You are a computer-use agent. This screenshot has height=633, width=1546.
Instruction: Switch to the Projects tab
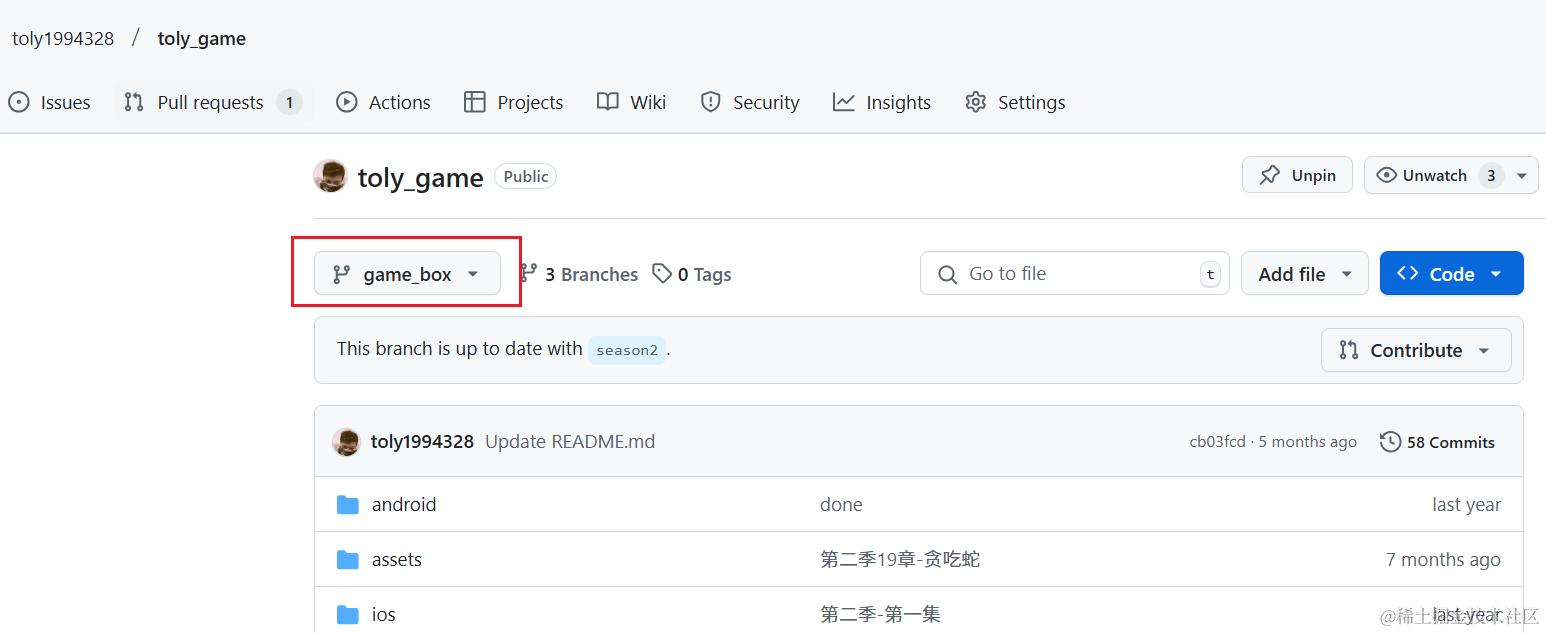coord(514,102)
